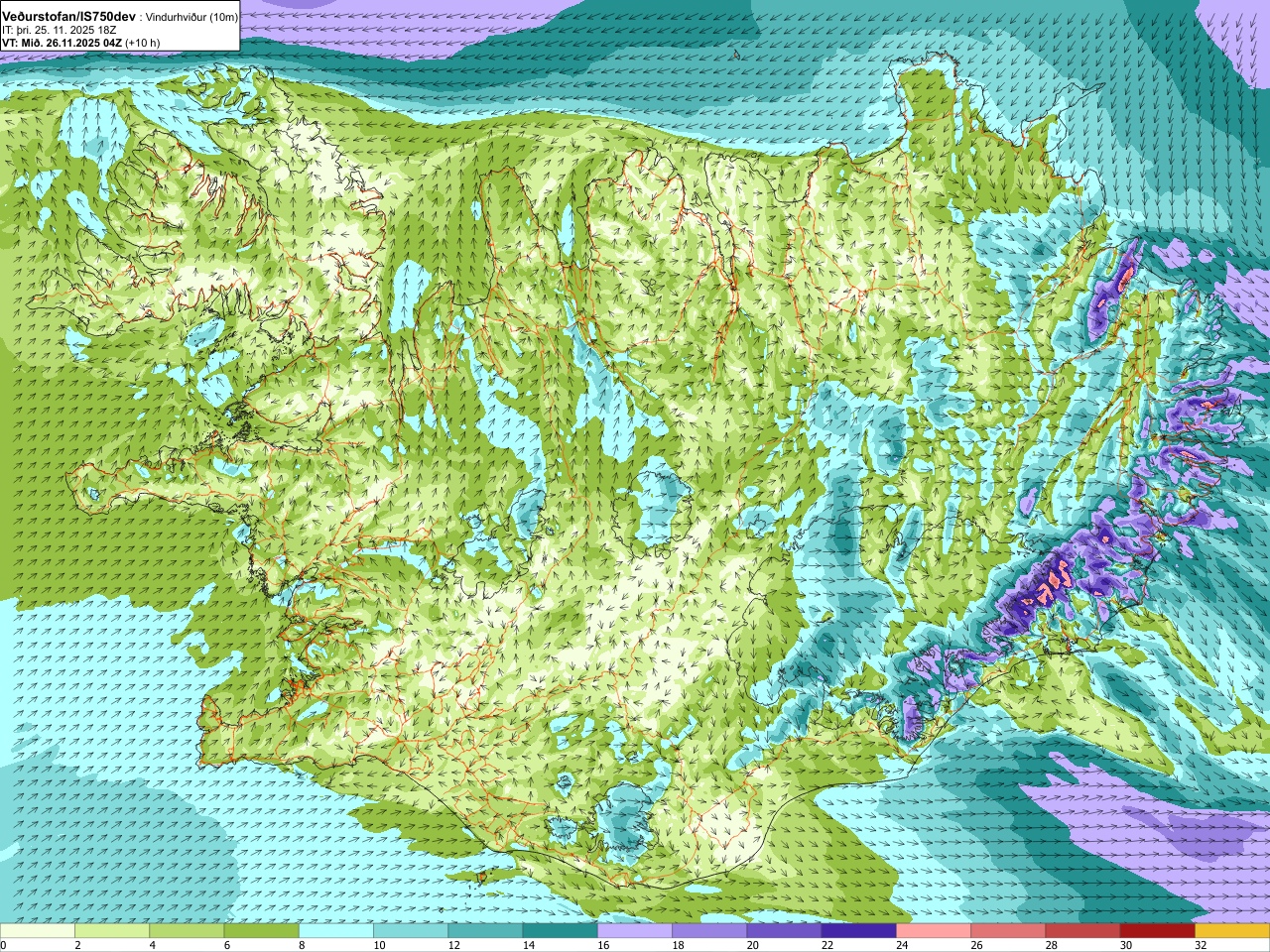Click the dark teal 14–16 legend swatch
1270x952 pixels.
[x=561, y=931]
